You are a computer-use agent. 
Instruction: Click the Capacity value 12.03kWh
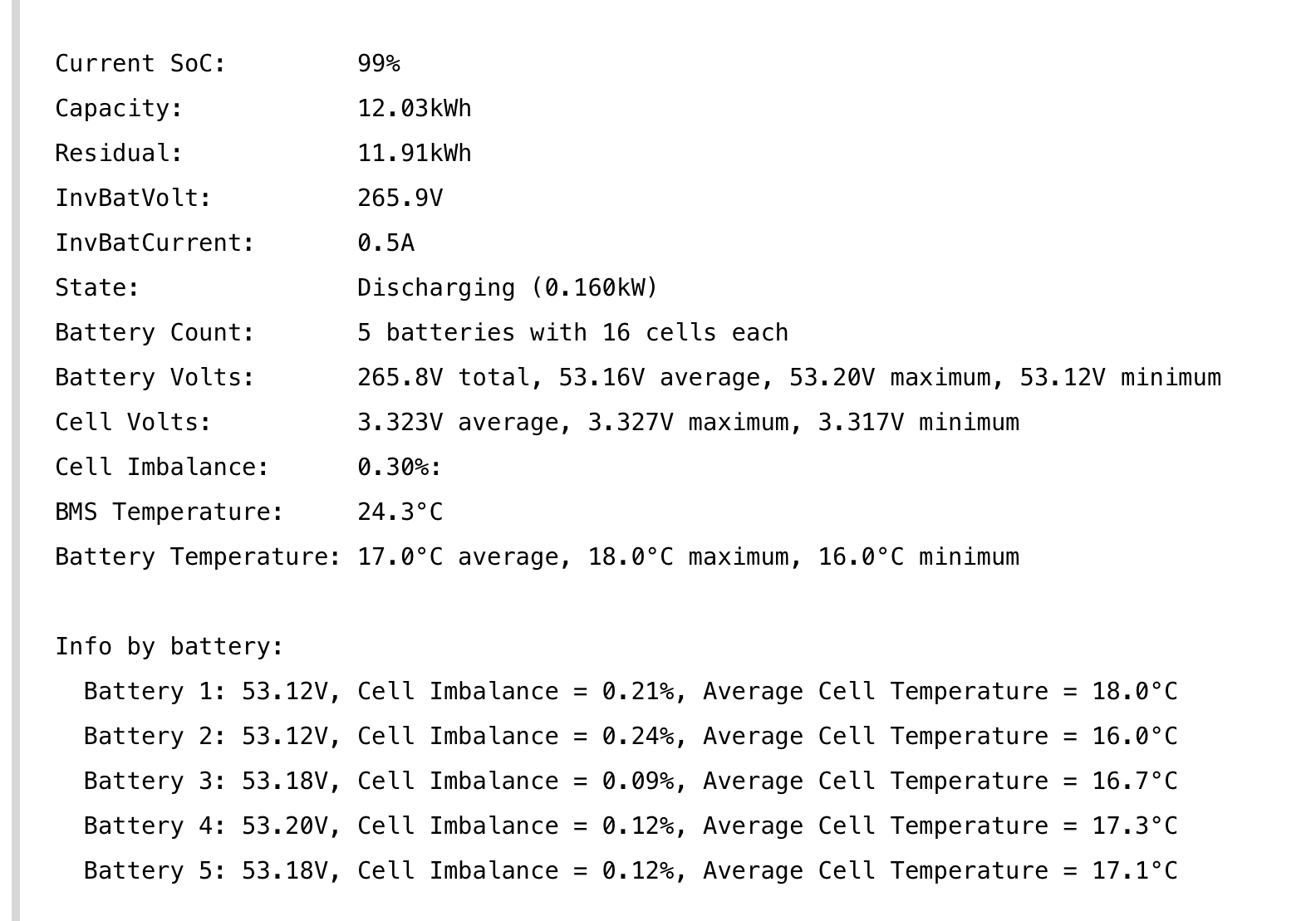[x=414, y=109]
